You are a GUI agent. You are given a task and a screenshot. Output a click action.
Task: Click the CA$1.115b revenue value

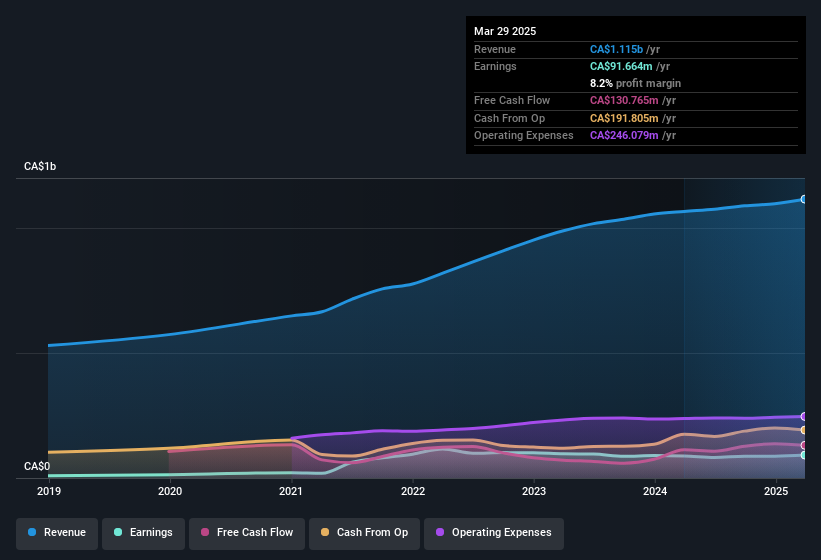pyautogui.click(x=616, y=49)
